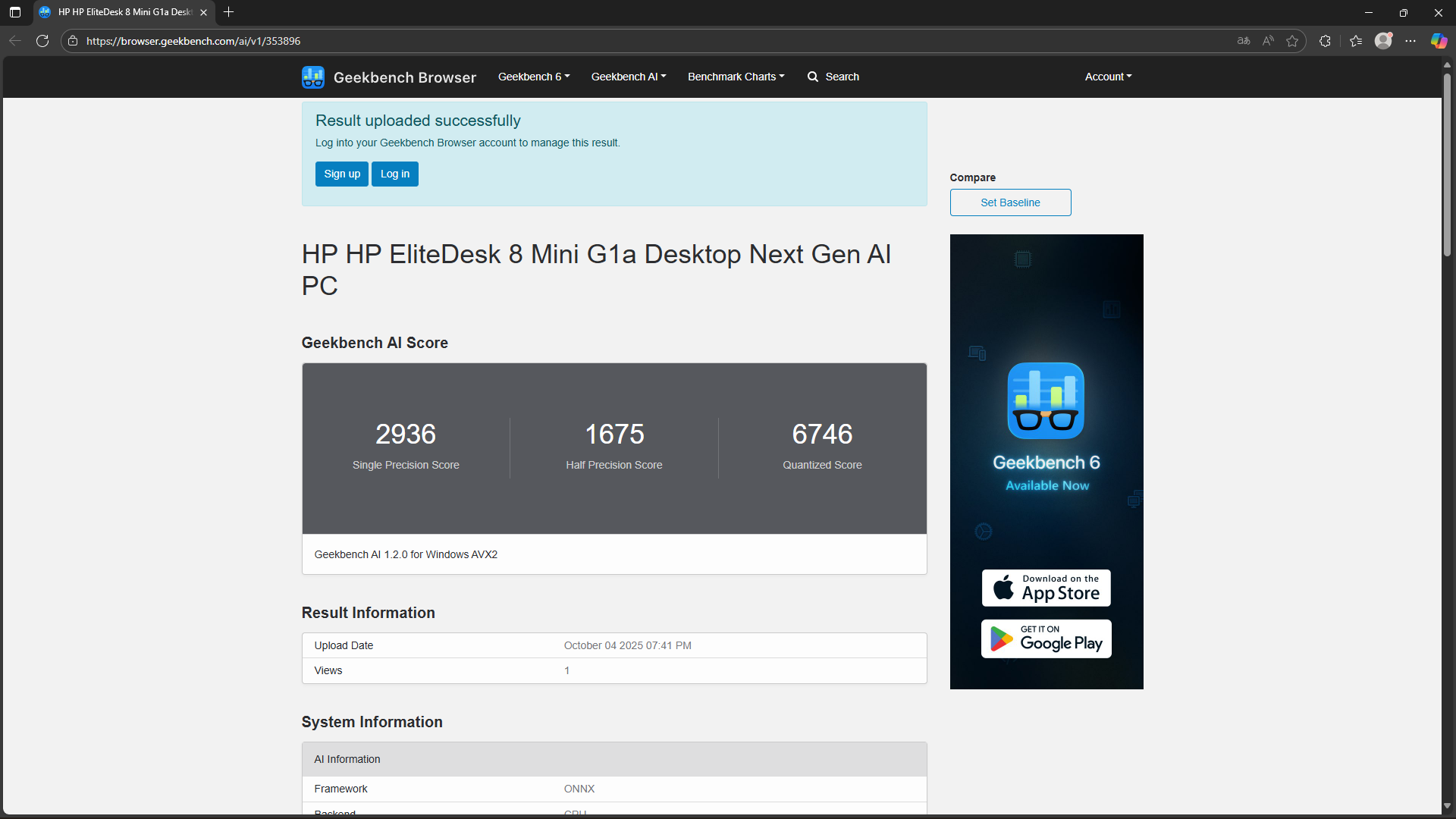The height and width of the screenshot is (819, 1456).
Task: Click the Sign up button
Action: point(342,174)
